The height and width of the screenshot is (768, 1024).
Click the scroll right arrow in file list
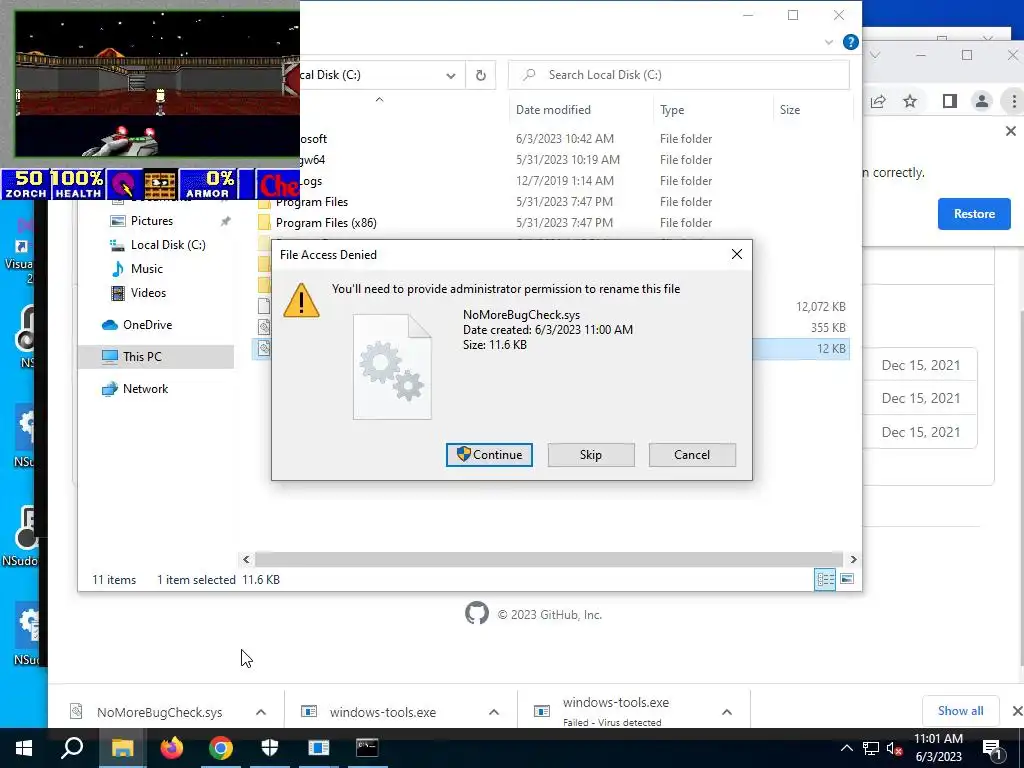[853, 560]
